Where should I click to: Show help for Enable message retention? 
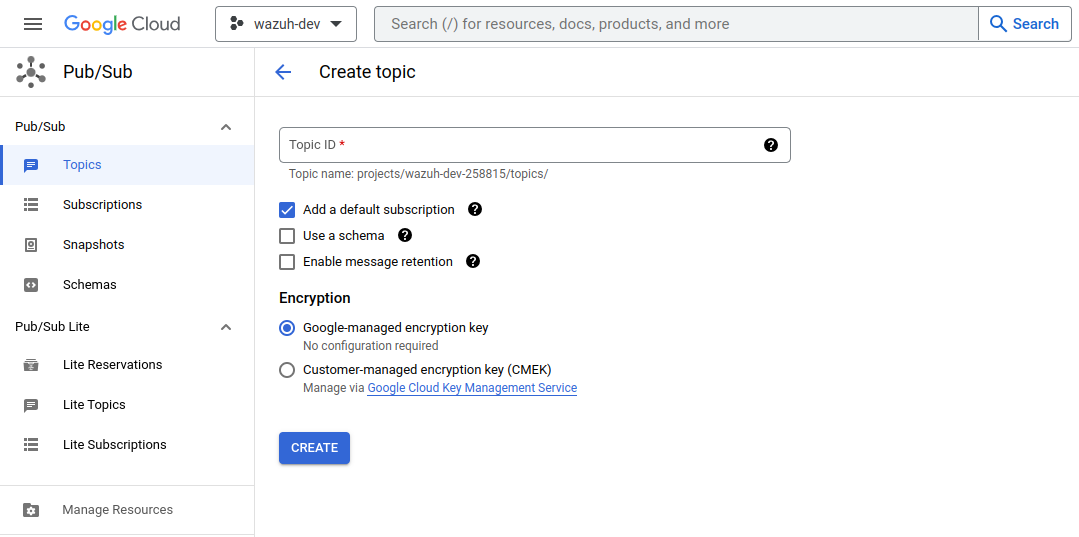pyautogui.click(x=473, y=262)
